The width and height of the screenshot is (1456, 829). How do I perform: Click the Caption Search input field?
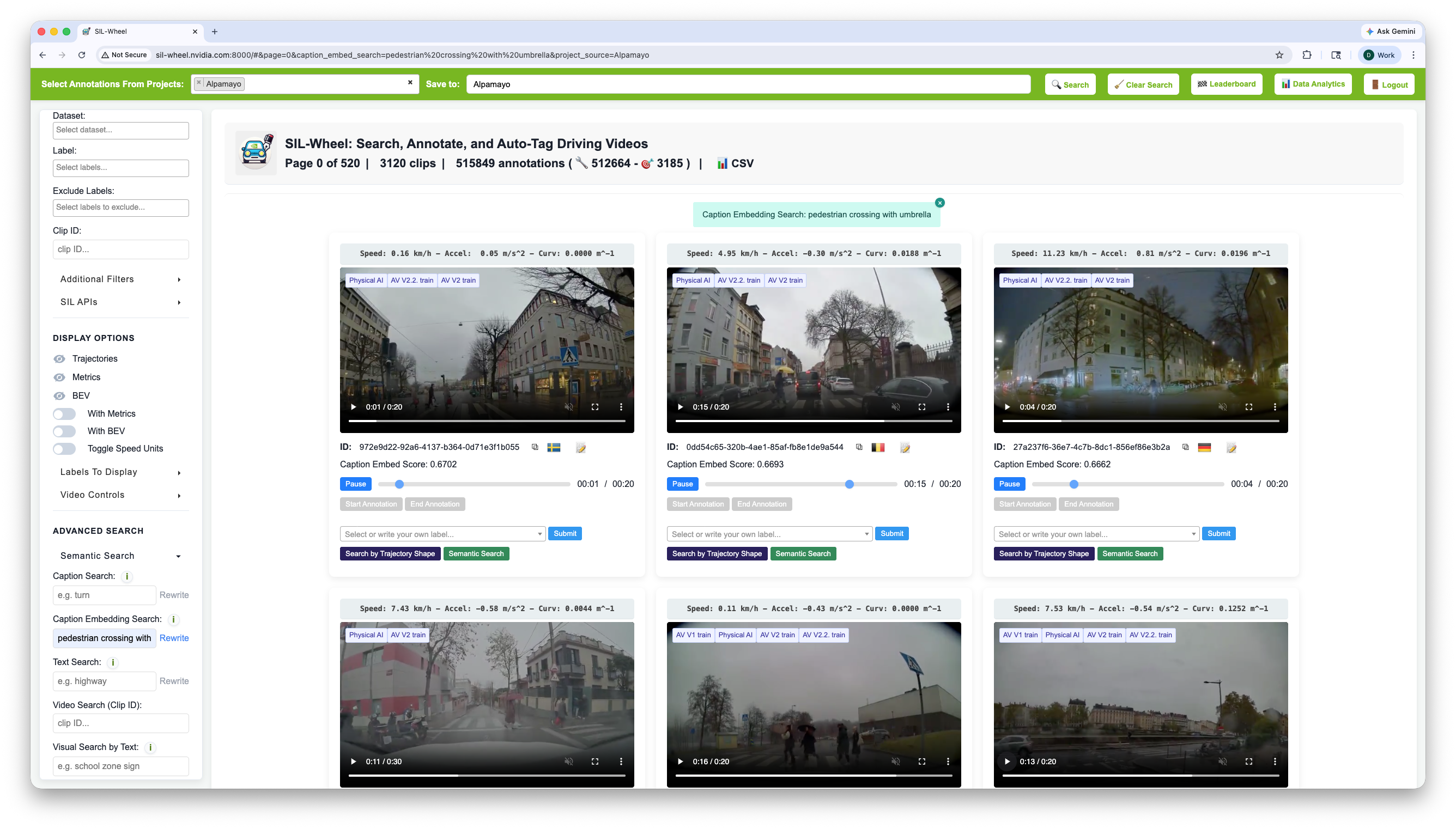pyautogui.click(x=104, y=595)
